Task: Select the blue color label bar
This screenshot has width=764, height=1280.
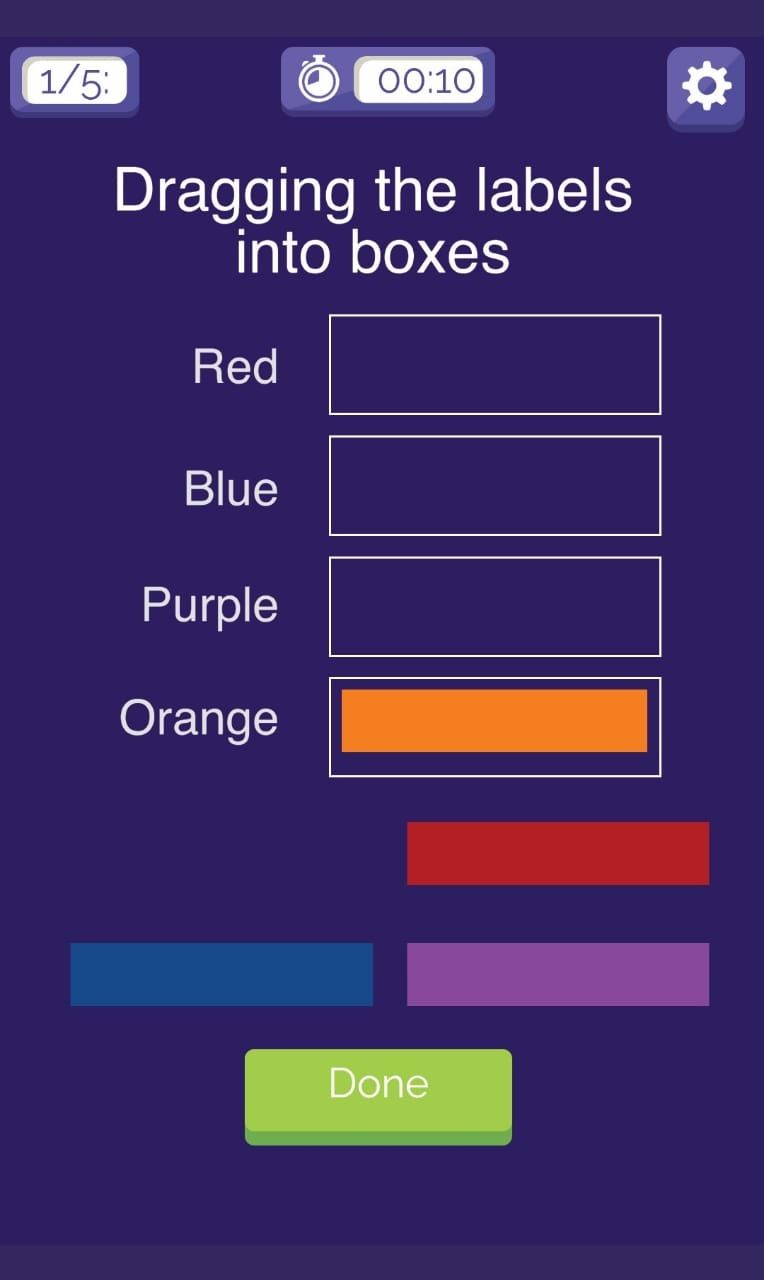Action: point(221,974)
